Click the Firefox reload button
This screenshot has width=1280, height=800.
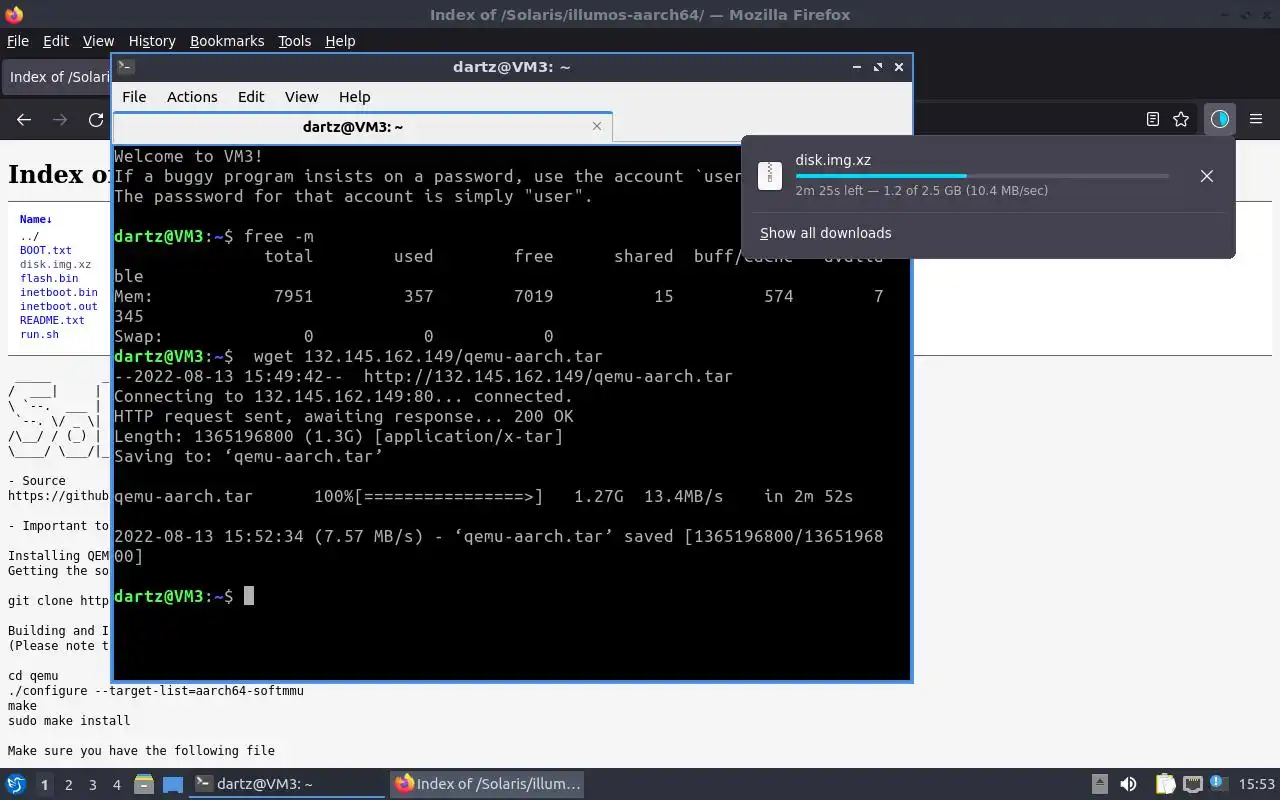[x=96, y=120]
